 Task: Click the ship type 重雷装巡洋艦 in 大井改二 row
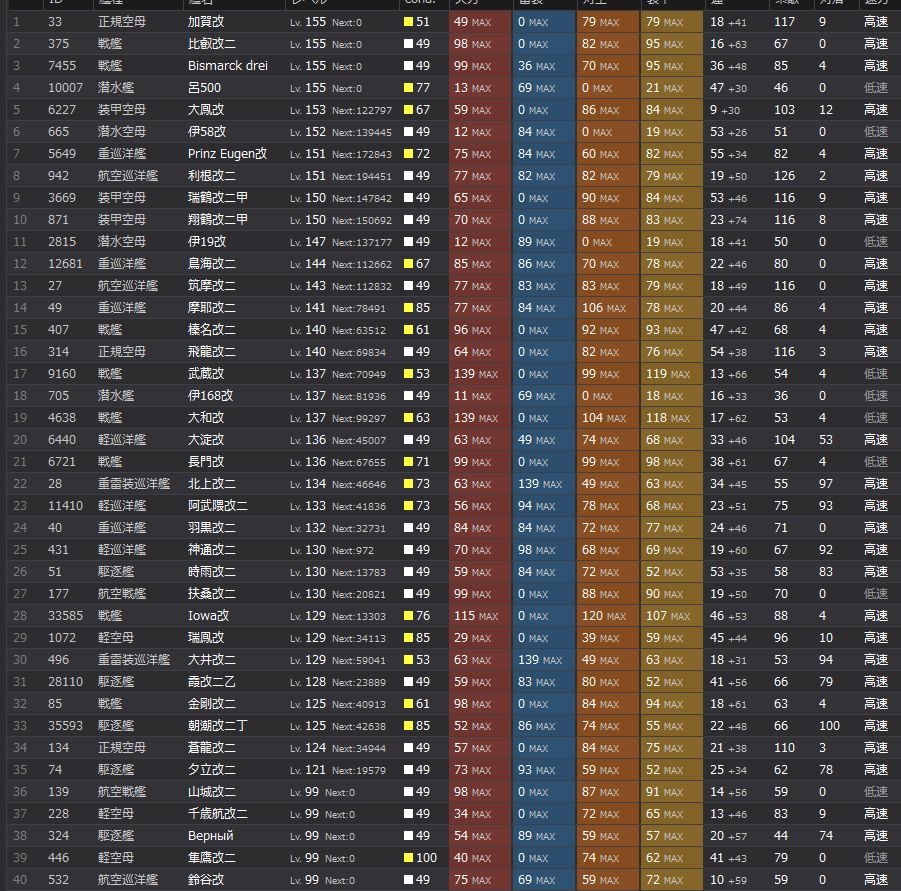coord(134,659)
